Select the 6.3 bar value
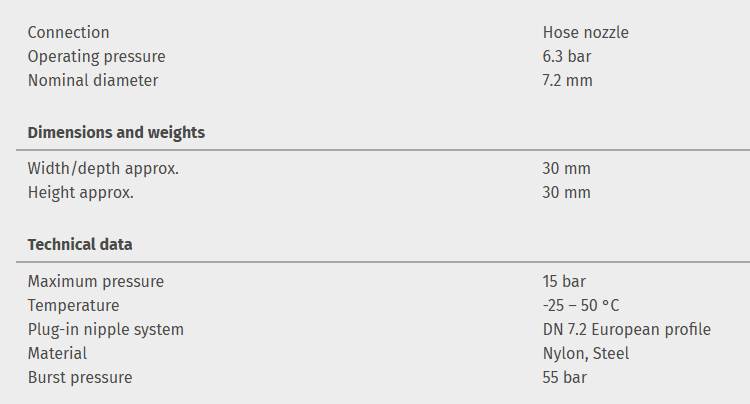The height and width of the screenshot is (404, 750). [567, 57]
